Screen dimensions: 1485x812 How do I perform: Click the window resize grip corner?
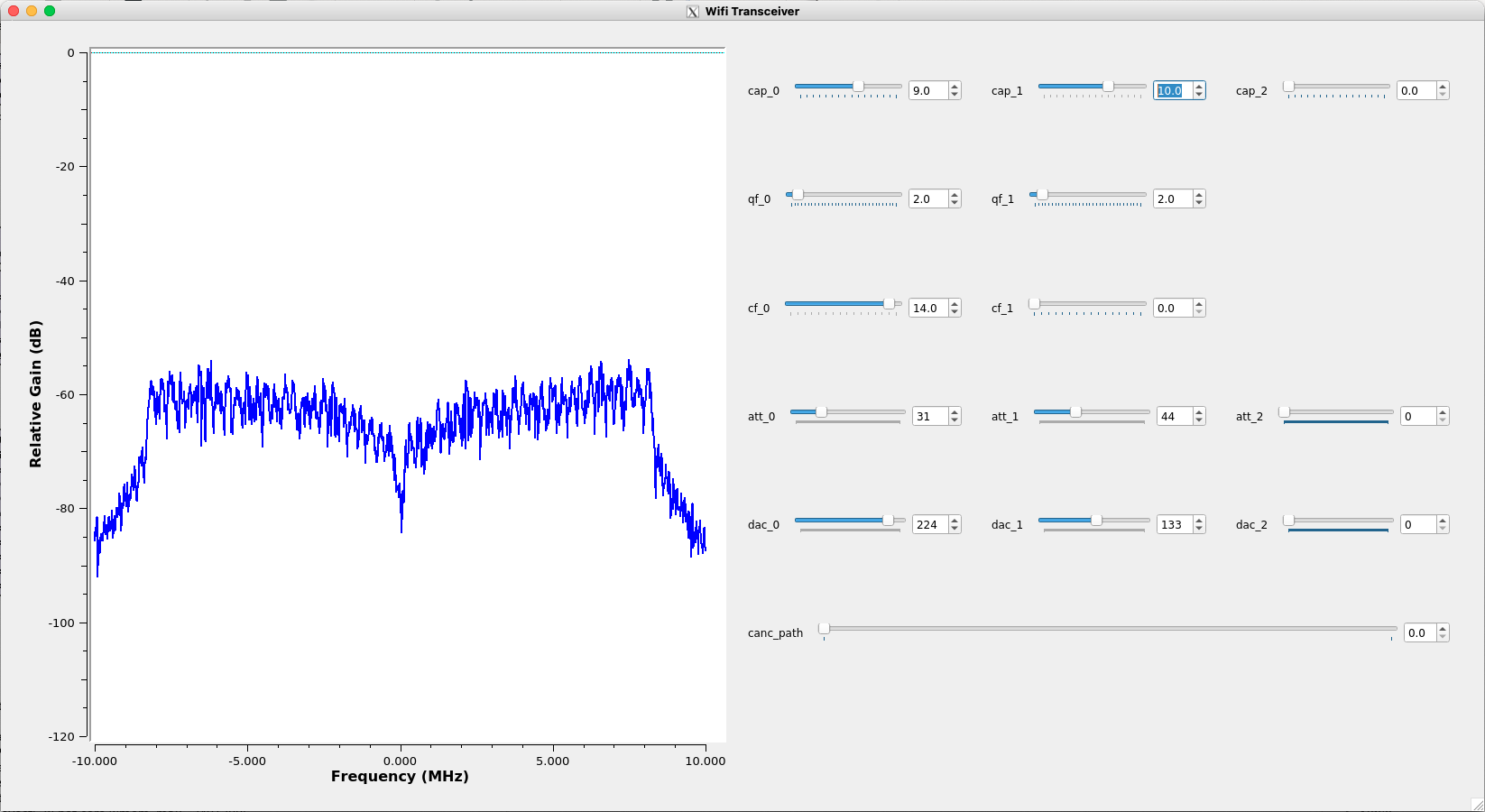coord(1477,804)
